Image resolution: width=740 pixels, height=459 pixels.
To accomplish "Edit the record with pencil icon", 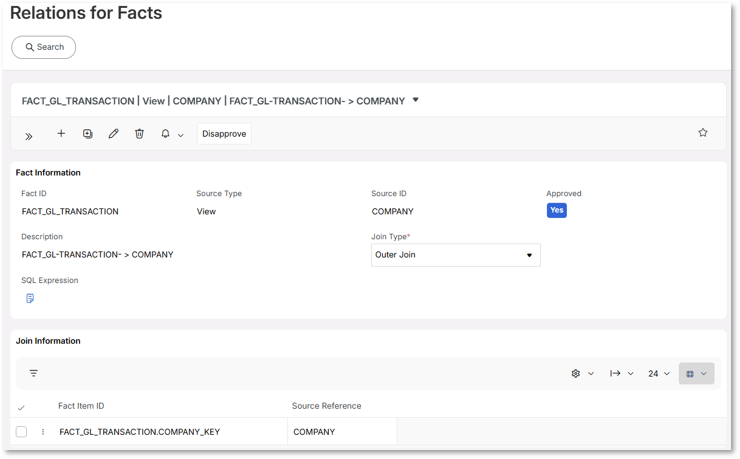I will click(113, 134).
